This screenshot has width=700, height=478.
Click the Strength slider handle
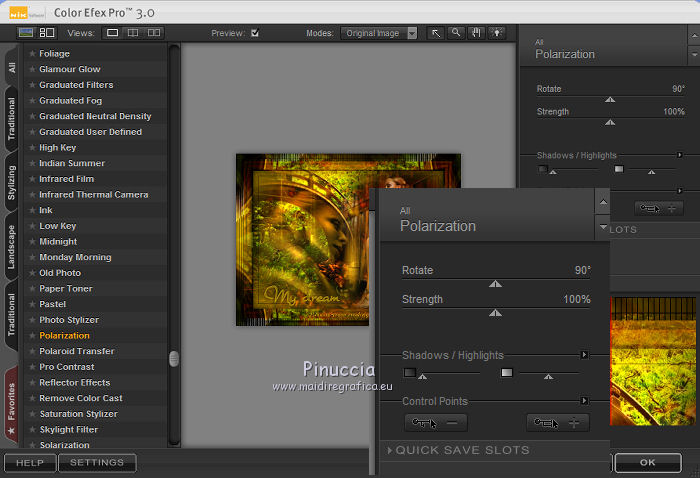point(494,313)
